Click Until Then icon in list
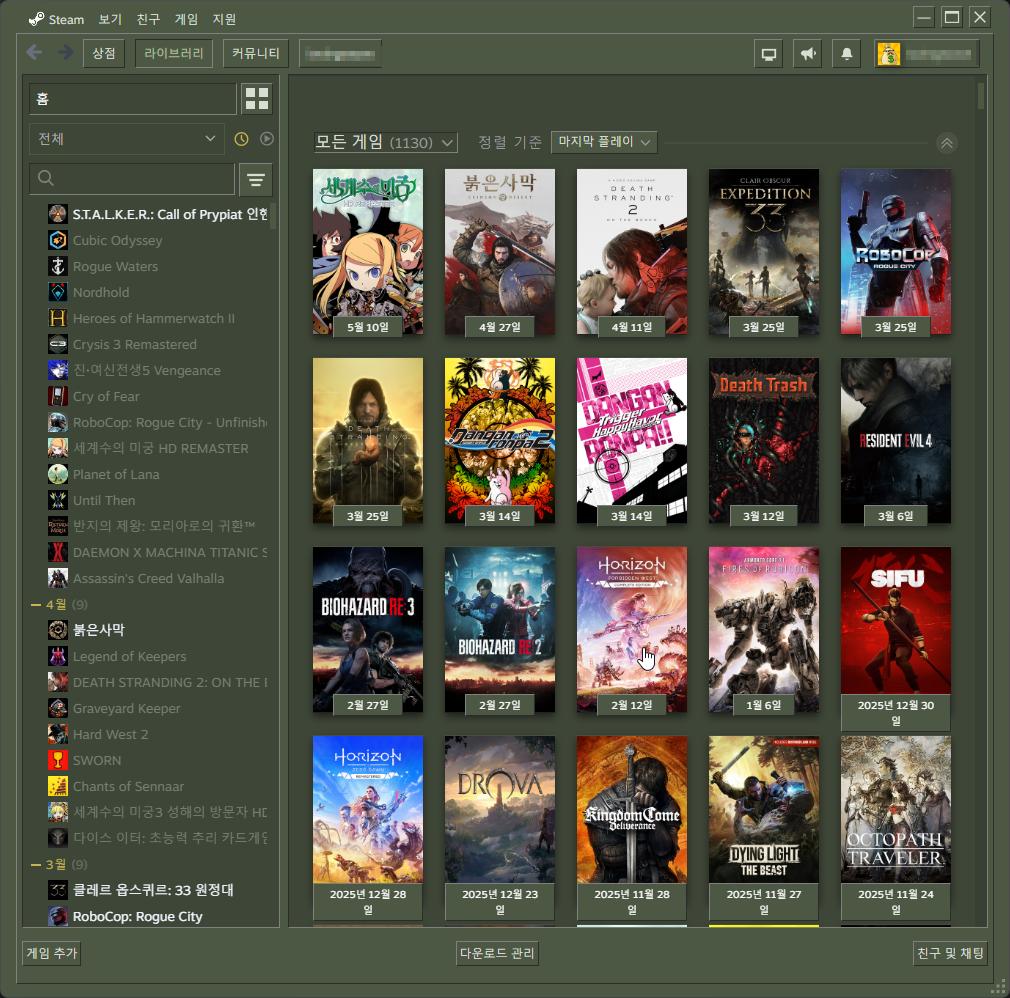 click(58, 500)
